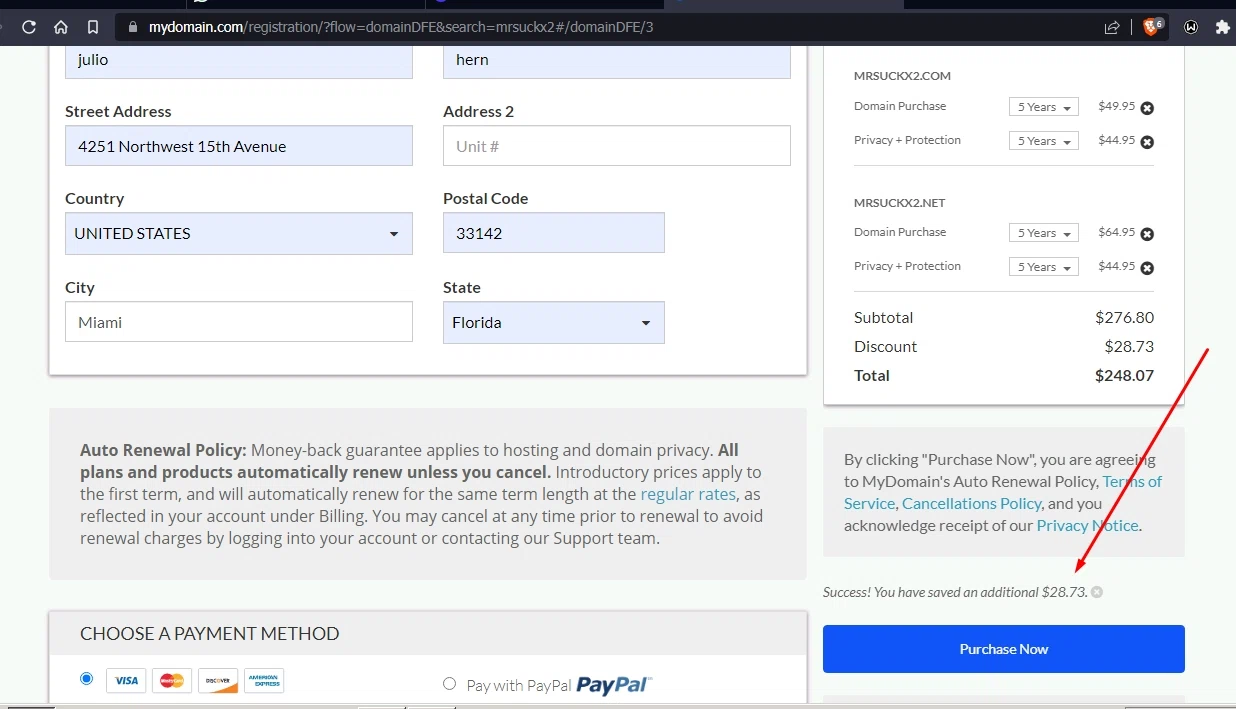Image resolution: width=1236 pixels, height=709 pixels.
Task: Click the PayPal logo
Action: 614,685
